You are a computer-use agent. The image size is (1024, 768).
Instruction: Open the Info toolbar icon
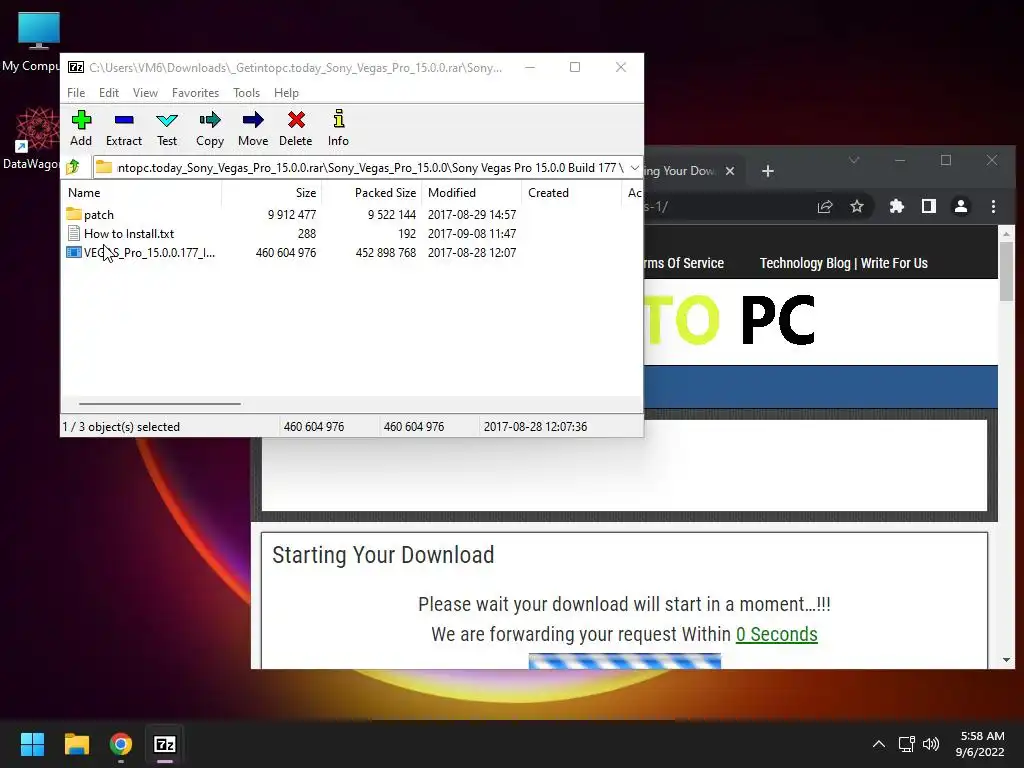pyautogui.click(x=338, y=128)
